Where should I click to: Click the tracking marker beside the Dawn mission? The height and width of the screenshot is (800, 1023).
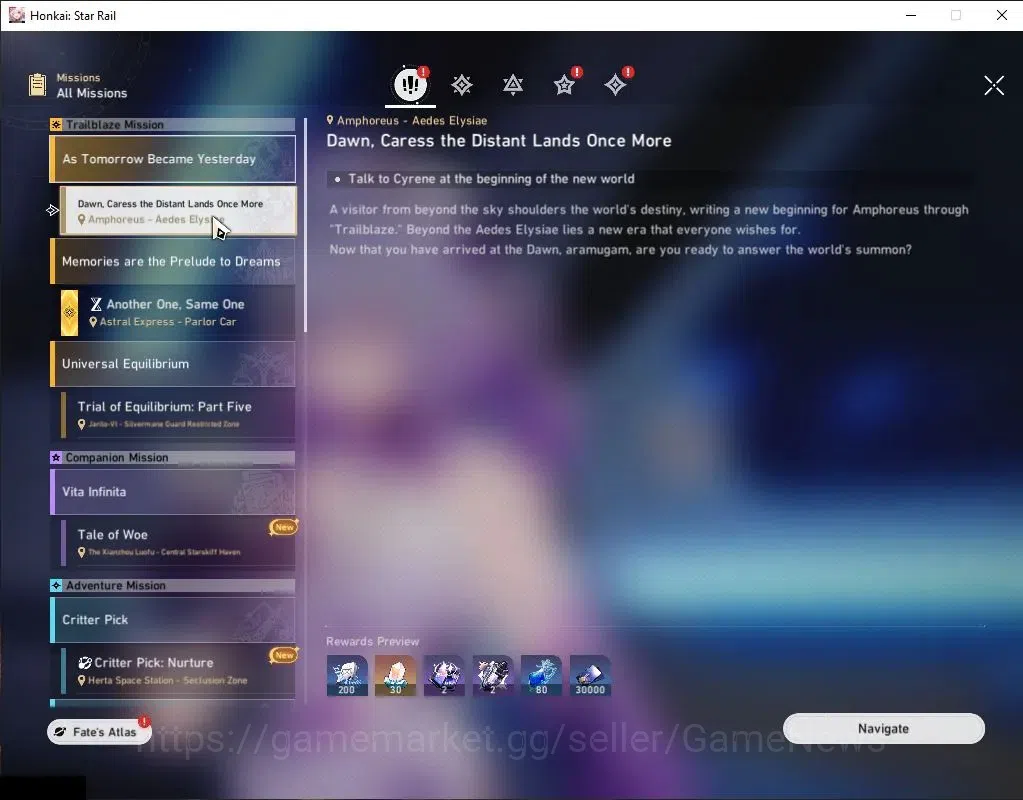pyautogui.click(x=52, y=210)
